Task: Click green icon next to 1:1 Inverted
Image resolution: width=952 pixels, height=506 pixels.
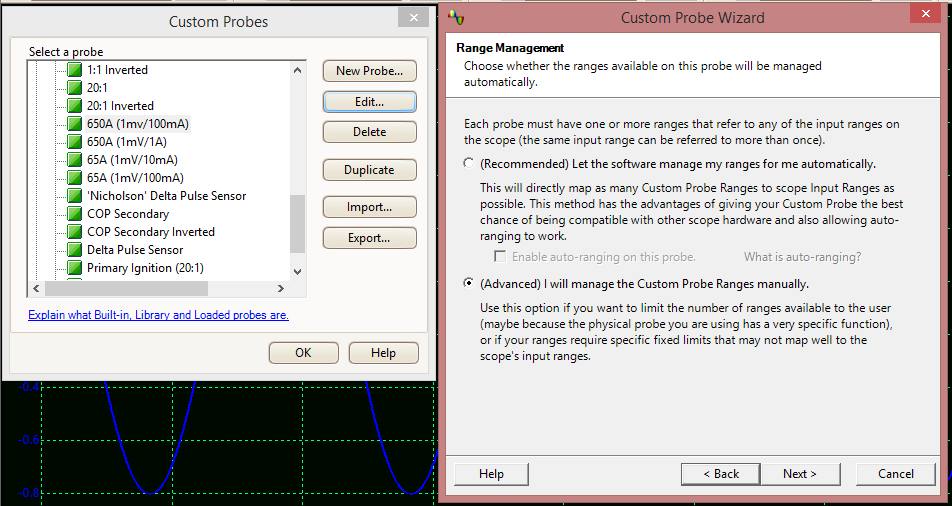Action: pos(74,70)
